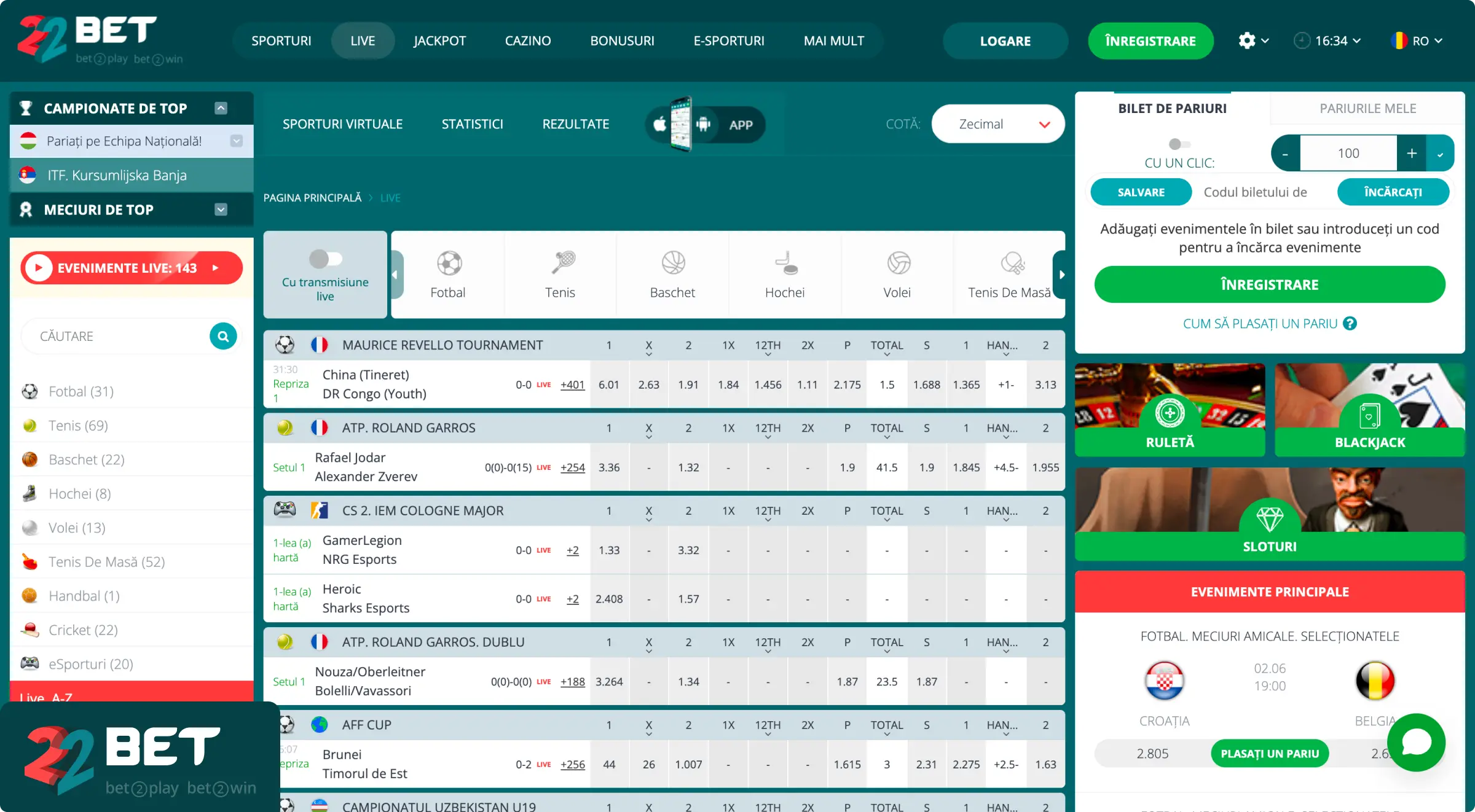The height and width of the screenshot is (812, 1475).
Task: Open the time zone 16:34 dropdown
Action: pos(1327,41)
